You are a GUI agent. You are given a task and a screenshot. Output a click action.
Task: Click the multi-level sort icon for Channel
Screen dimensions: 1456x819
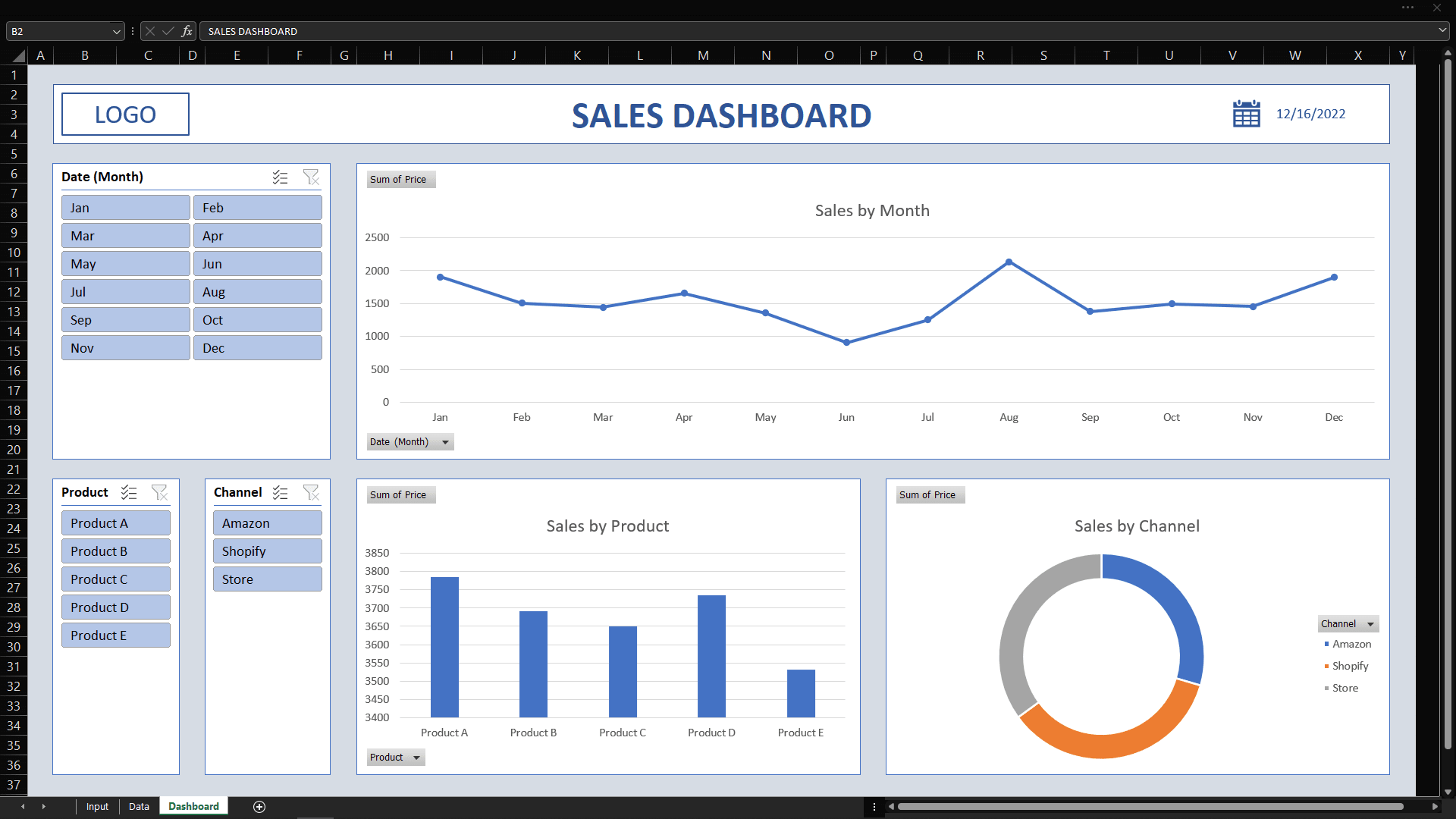coord(284,491)
